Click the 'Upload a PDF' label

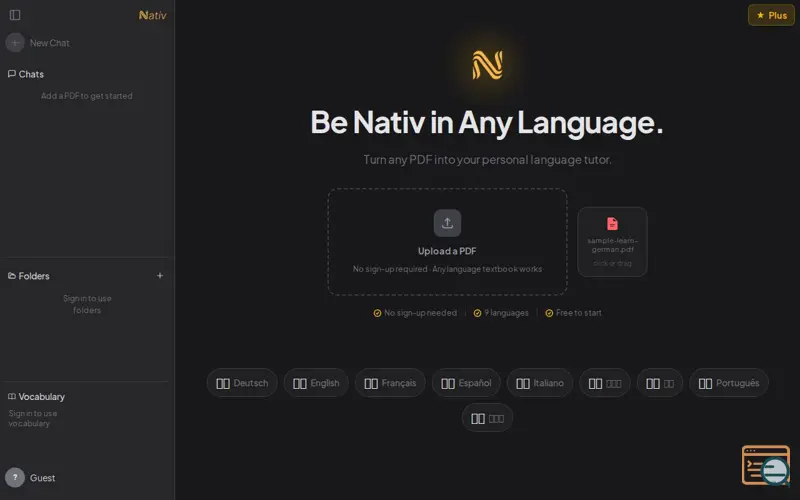(x=447, y=251)
